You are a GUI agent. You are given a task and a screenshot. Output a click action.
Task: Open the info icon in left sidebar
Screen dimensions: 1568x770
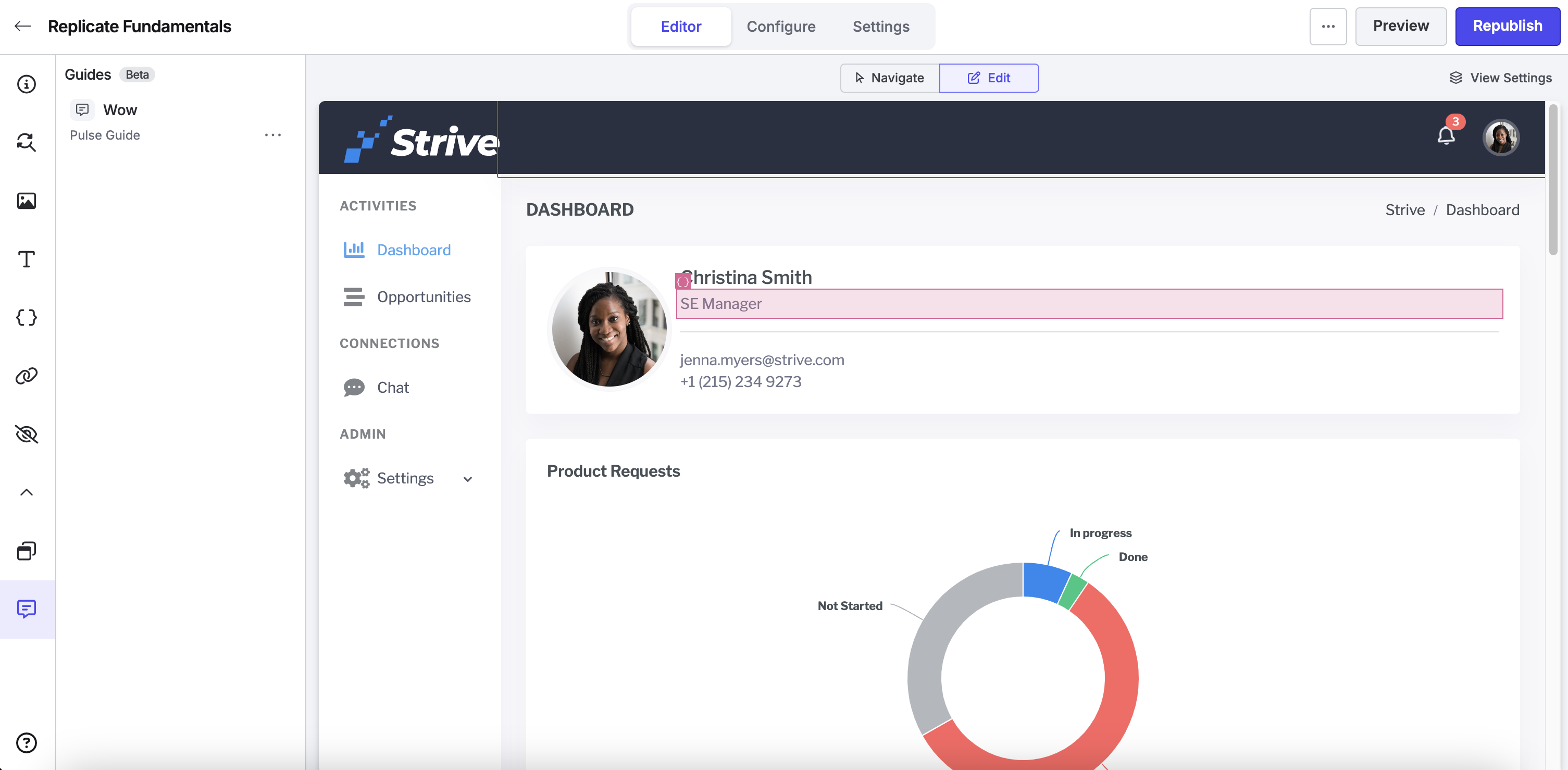26,84
